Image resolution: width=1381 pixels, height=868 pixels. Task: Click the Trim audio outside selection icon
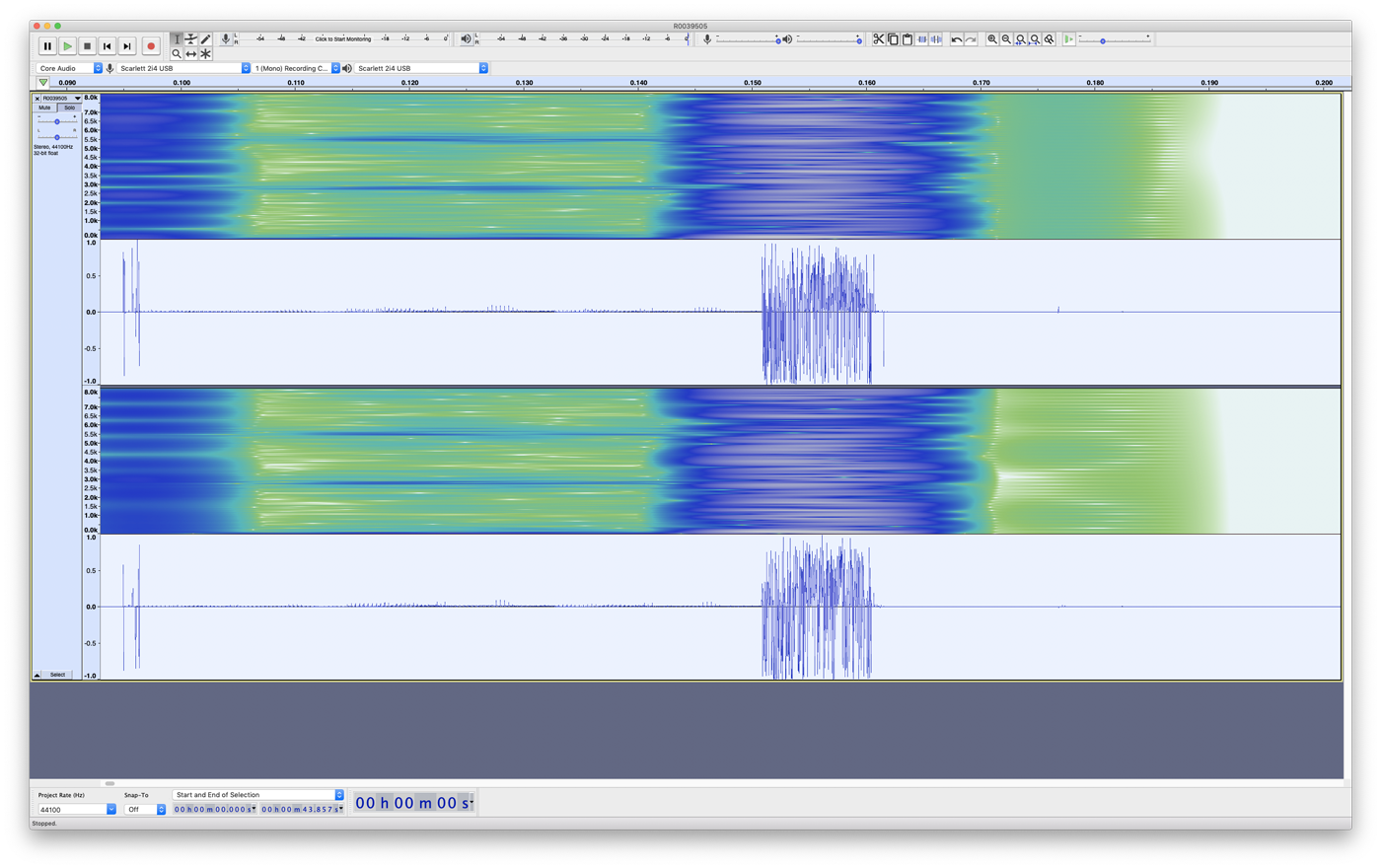click(x=921, y=39)
